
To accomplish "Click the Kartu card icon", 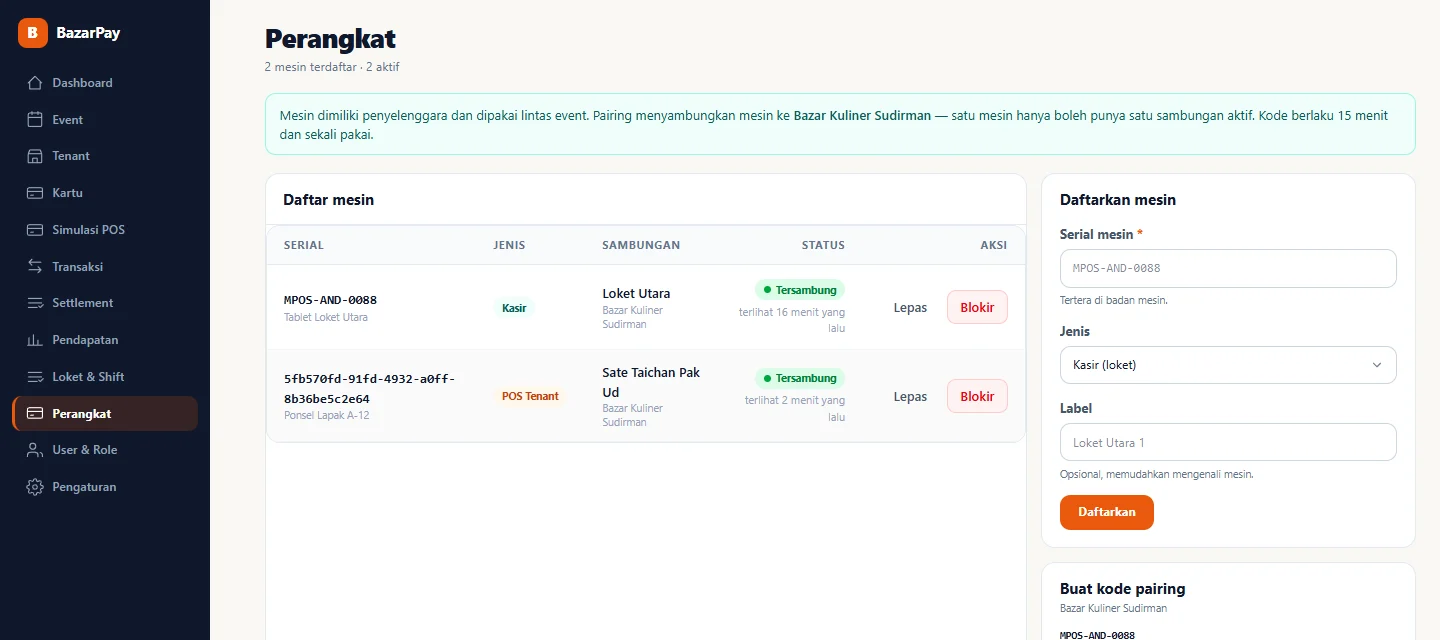I will pos(35,193).
